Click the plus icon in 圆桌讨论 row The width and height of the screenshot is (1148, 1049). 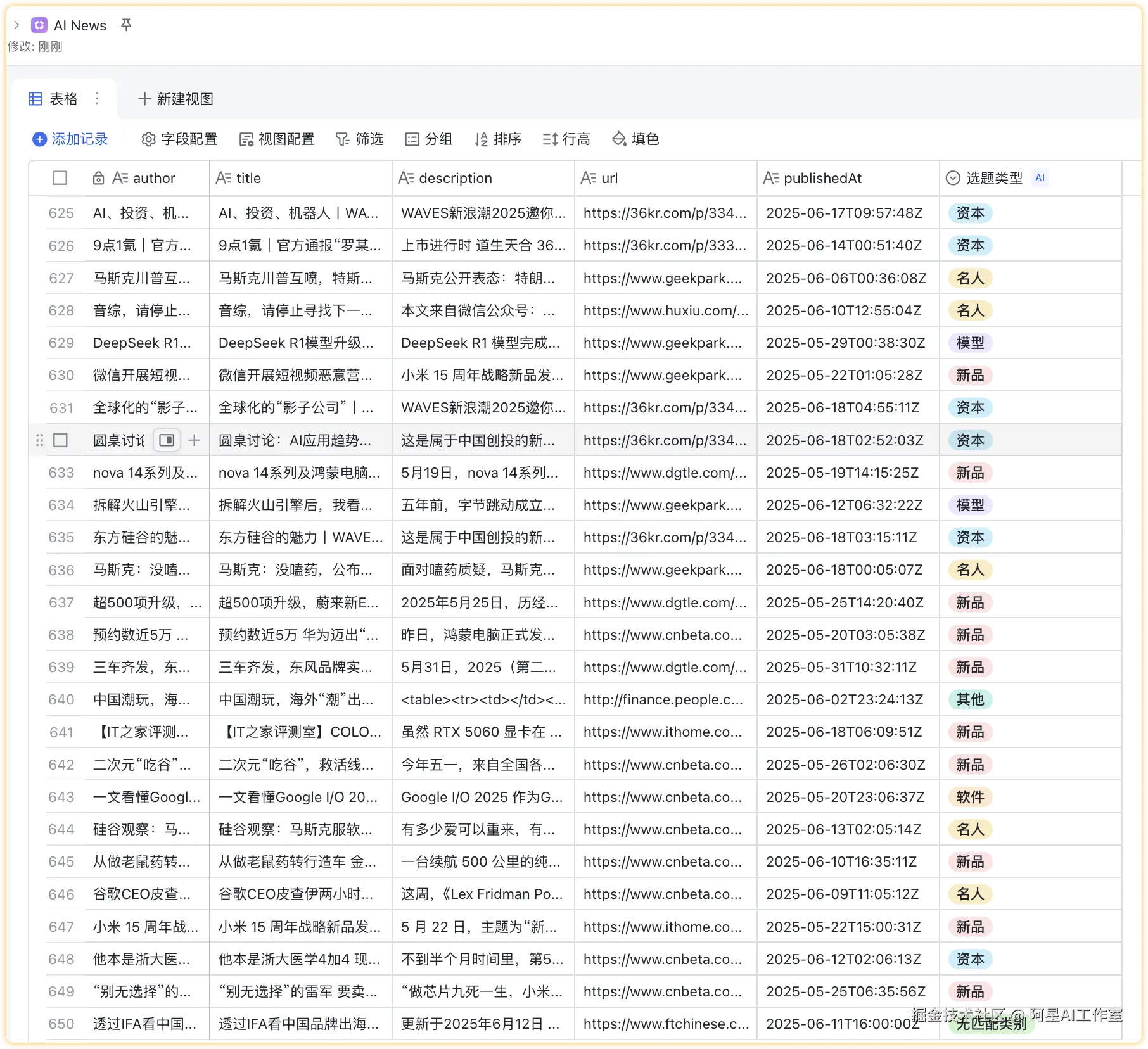[x=195, y=440]
